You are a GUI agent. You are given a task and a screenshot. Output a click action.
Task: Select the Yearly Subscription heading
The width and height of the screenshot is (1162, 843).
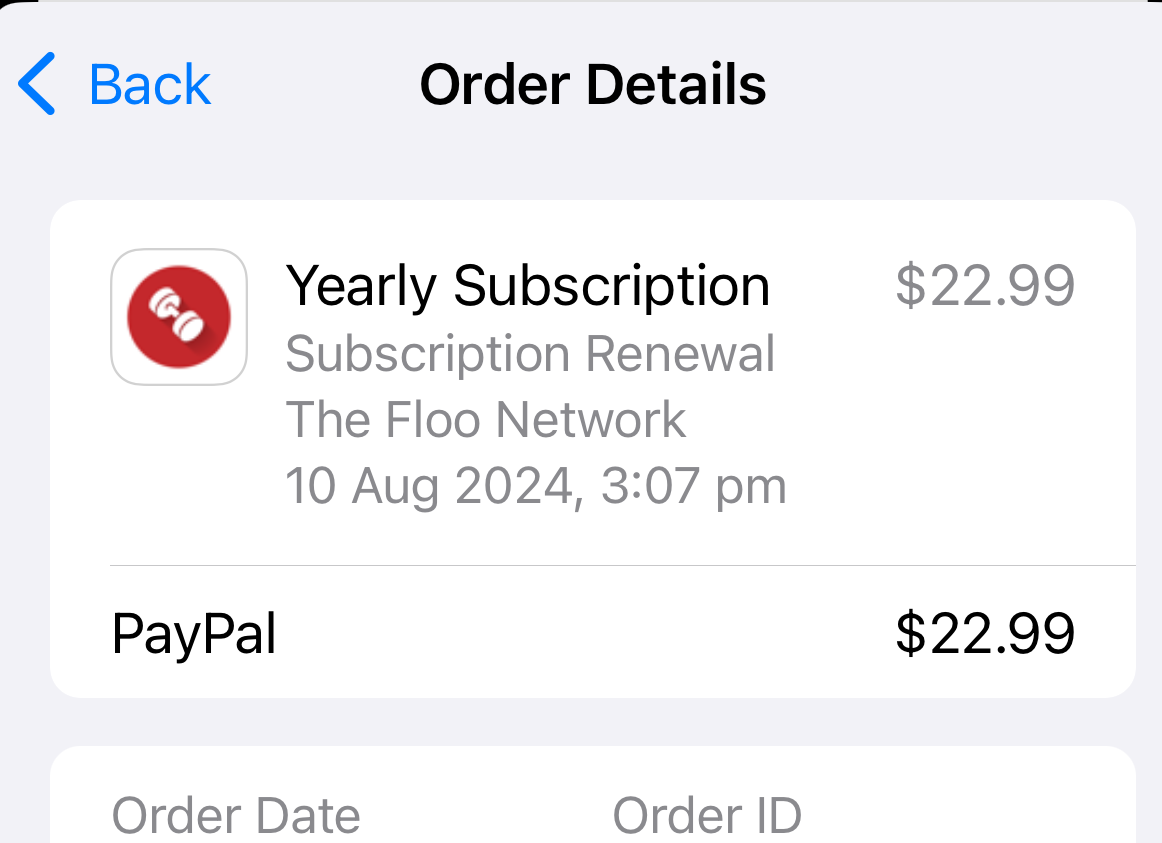point(527,286)
